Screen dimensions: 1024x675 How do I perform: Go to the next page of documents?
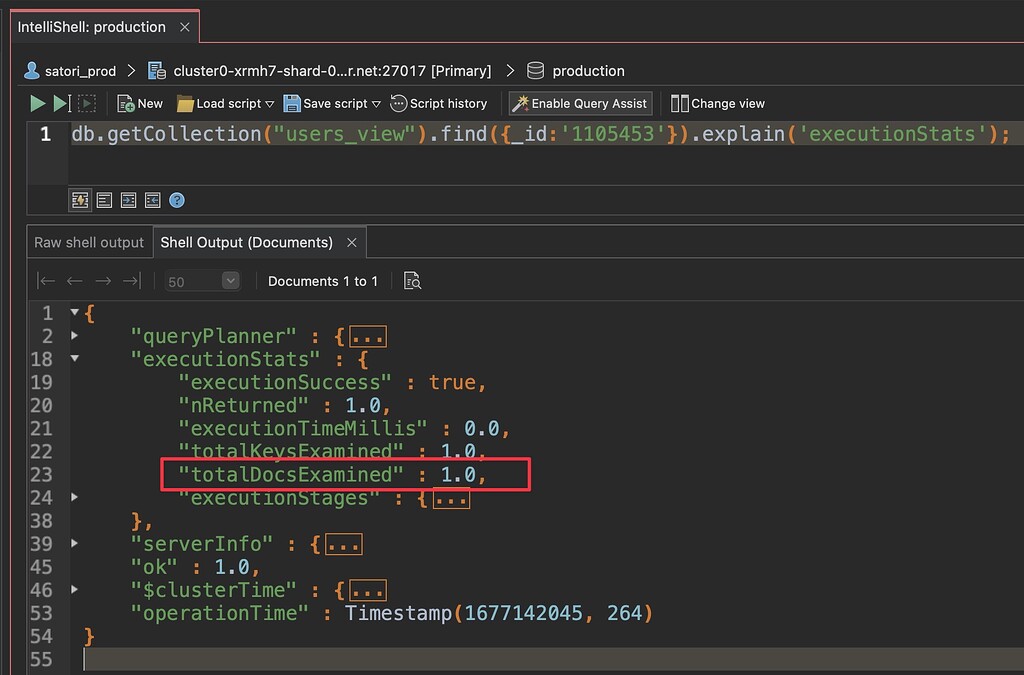pyautogui.click(x=103, y=281)
